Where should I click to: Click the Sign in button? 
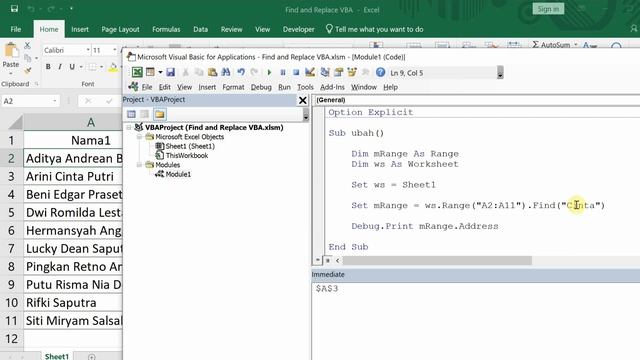click(x=548, y=9)
